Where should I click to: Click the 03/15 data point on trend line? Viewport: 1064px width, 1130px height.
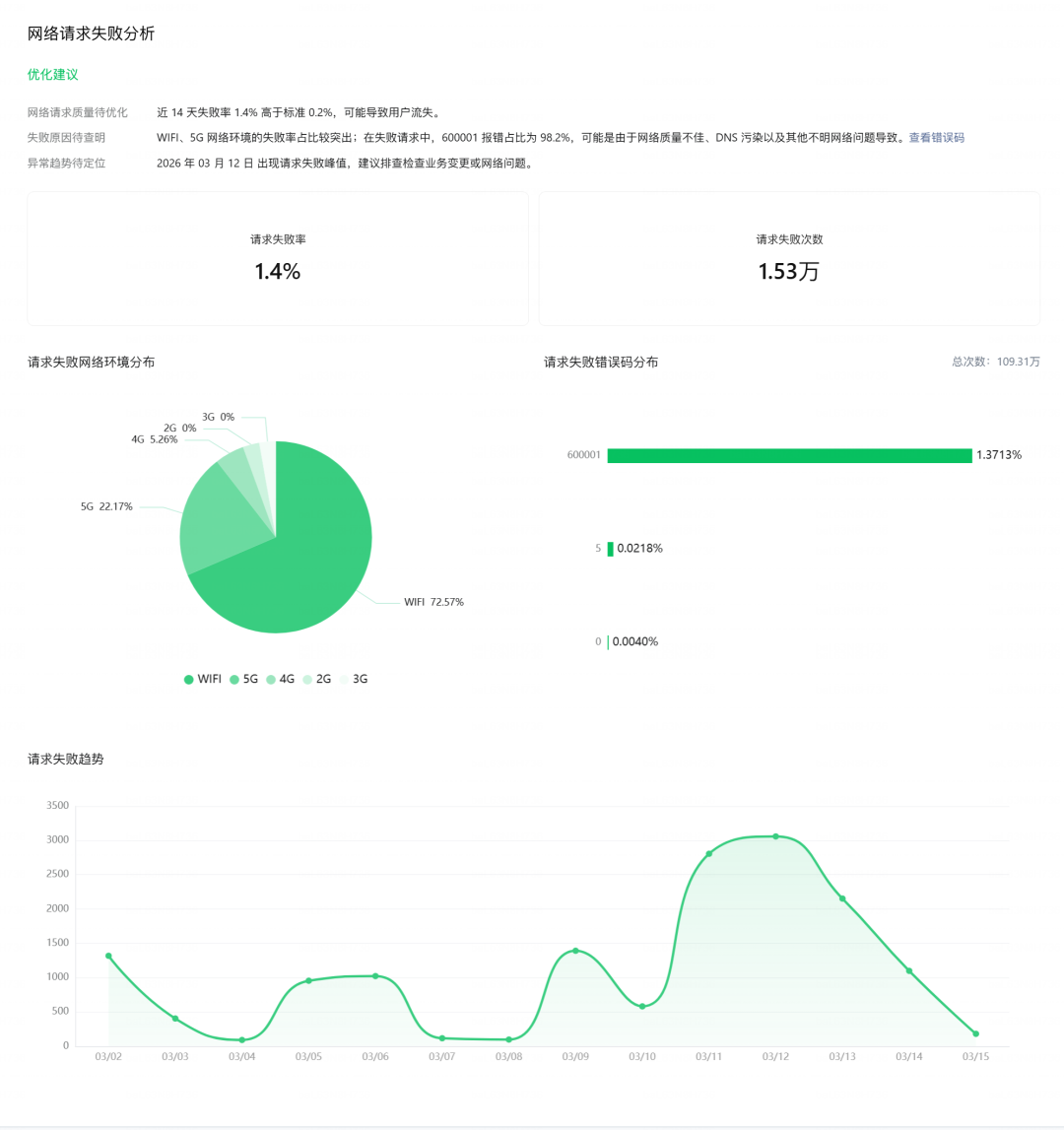(x=976, y=1033)
